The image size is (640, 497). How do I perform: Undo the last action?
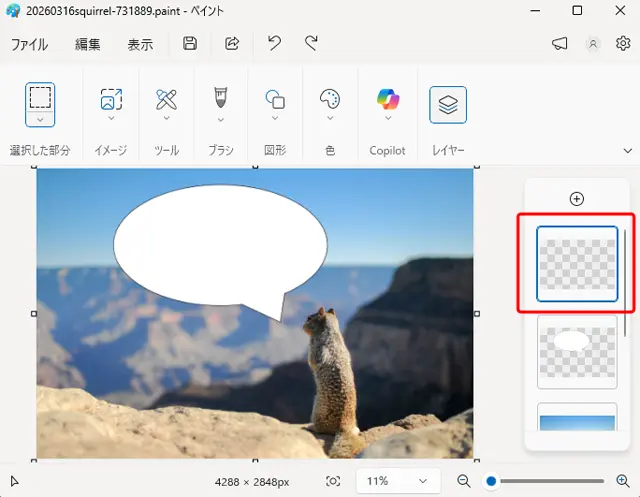tap(274, 43)
